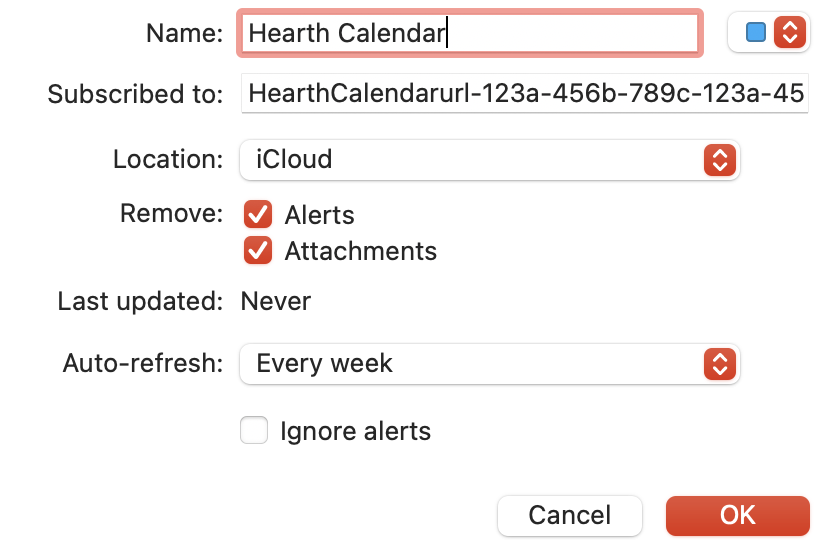Click the Auto-refresh label
The height and width of the screenshot is (548, 828).
click(143, 363)
